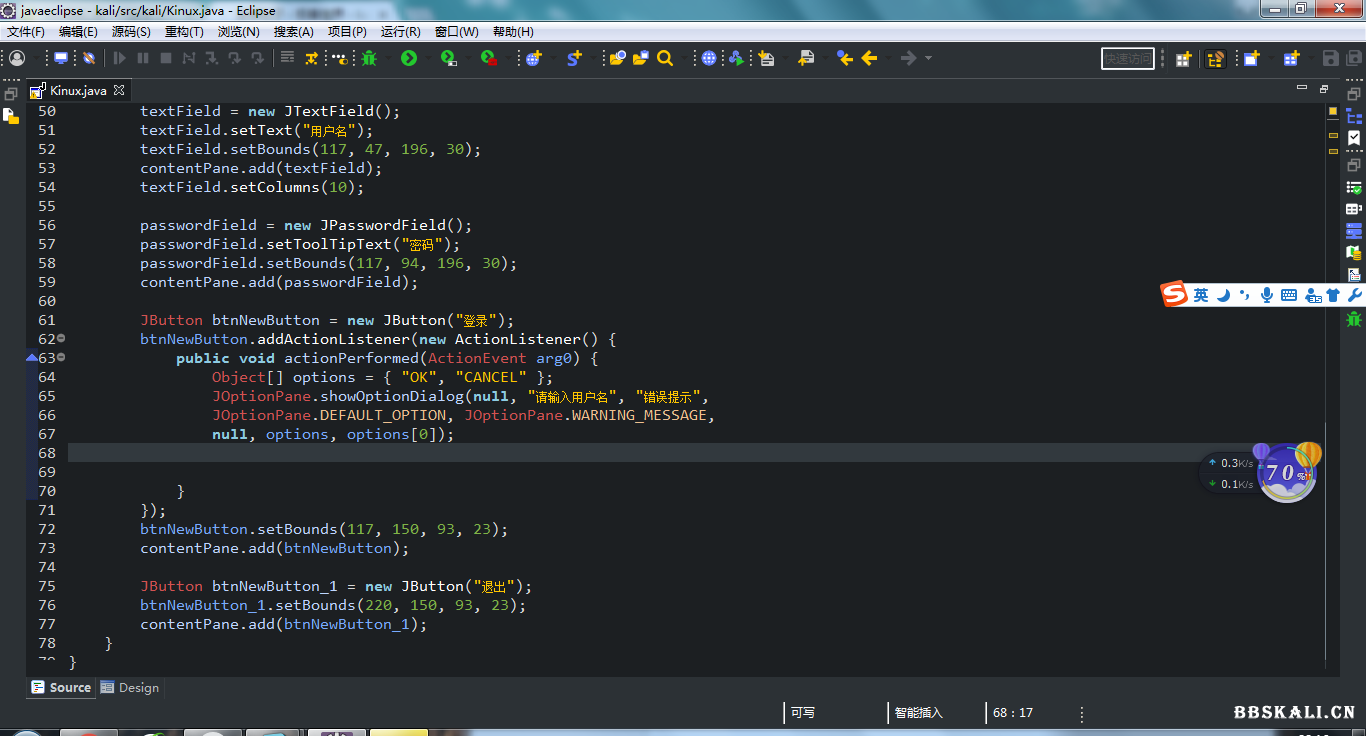The height and width of the screenshot is (736, 1366).
Task: Click the yellow Back navigation arrow
Action: point(869,59)
